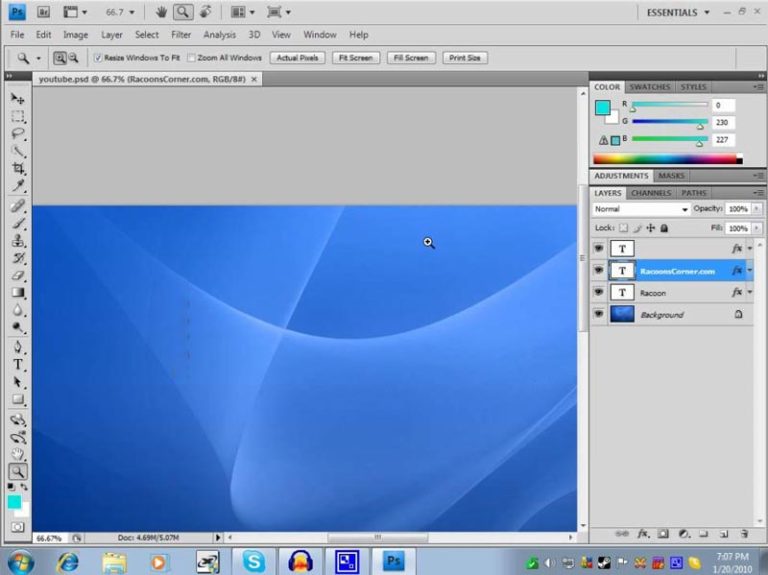This screenshot has height=575, width=768.
Task: Click the Actual Pixels button
Action: (297, 58)
